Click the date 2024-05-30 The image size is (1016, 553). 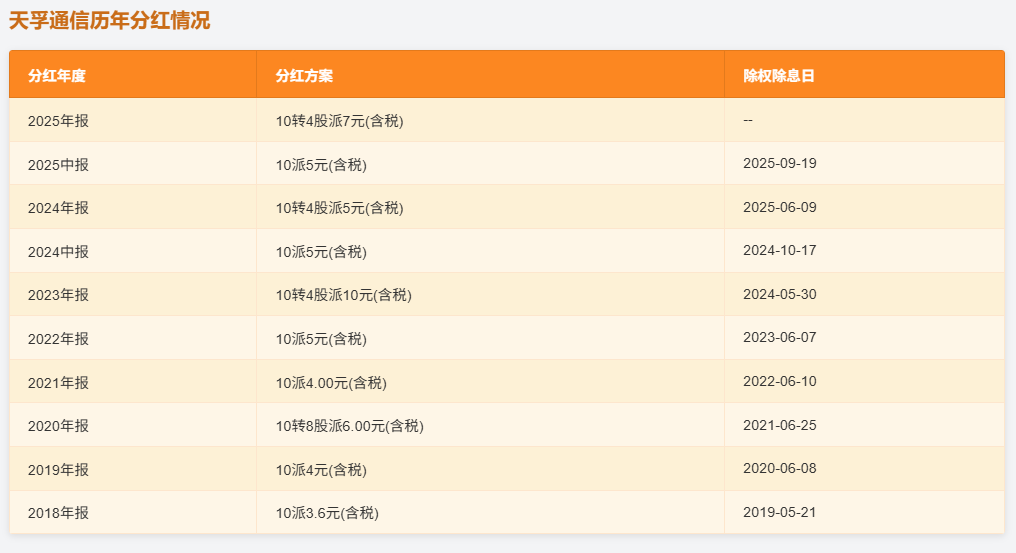coord(779,294)
